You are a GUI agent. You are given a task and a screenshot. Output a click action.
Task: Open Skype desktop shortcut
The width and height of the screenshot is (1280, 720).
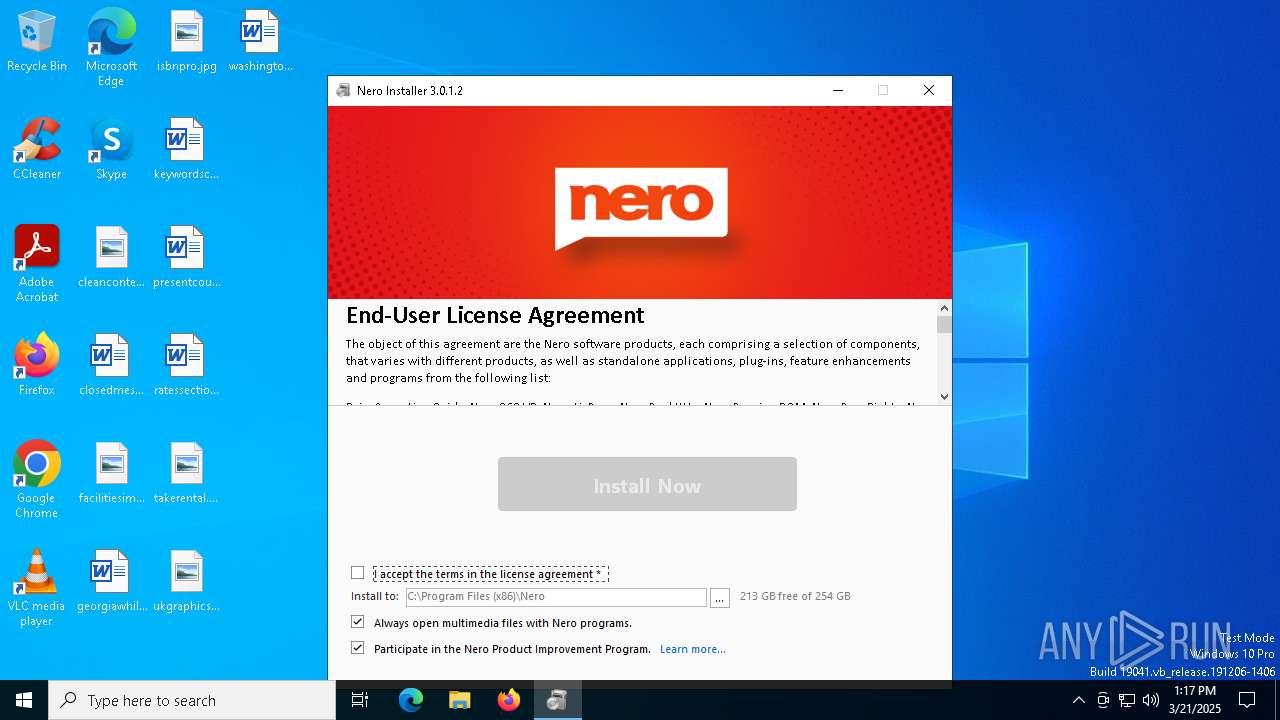pos(111,149)
